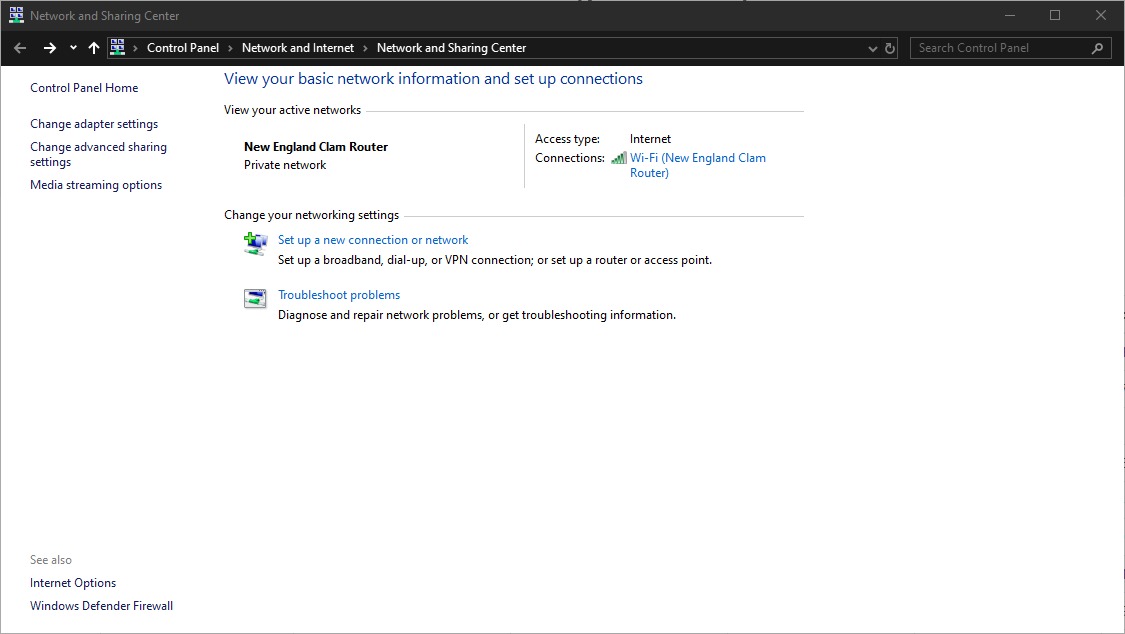This screenshot has width=1125, height=634.
Task: Click the Back navigation arrow
Action: (x=20, y=48)
